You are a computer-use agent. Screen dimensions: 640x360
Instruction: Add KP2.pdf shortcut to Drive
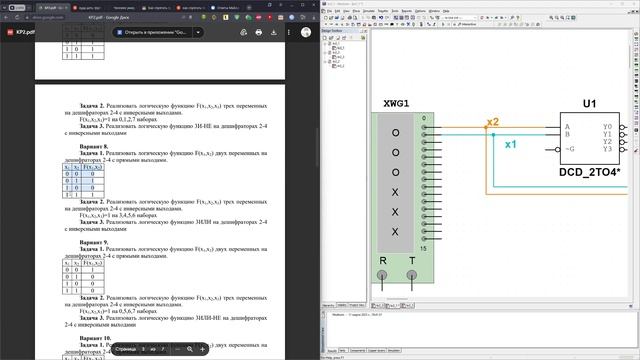point(244,32)
